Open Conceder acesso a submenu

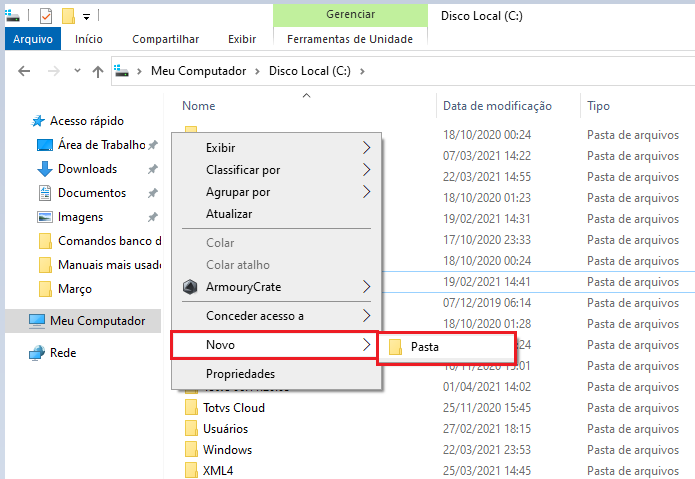point(276,316)
